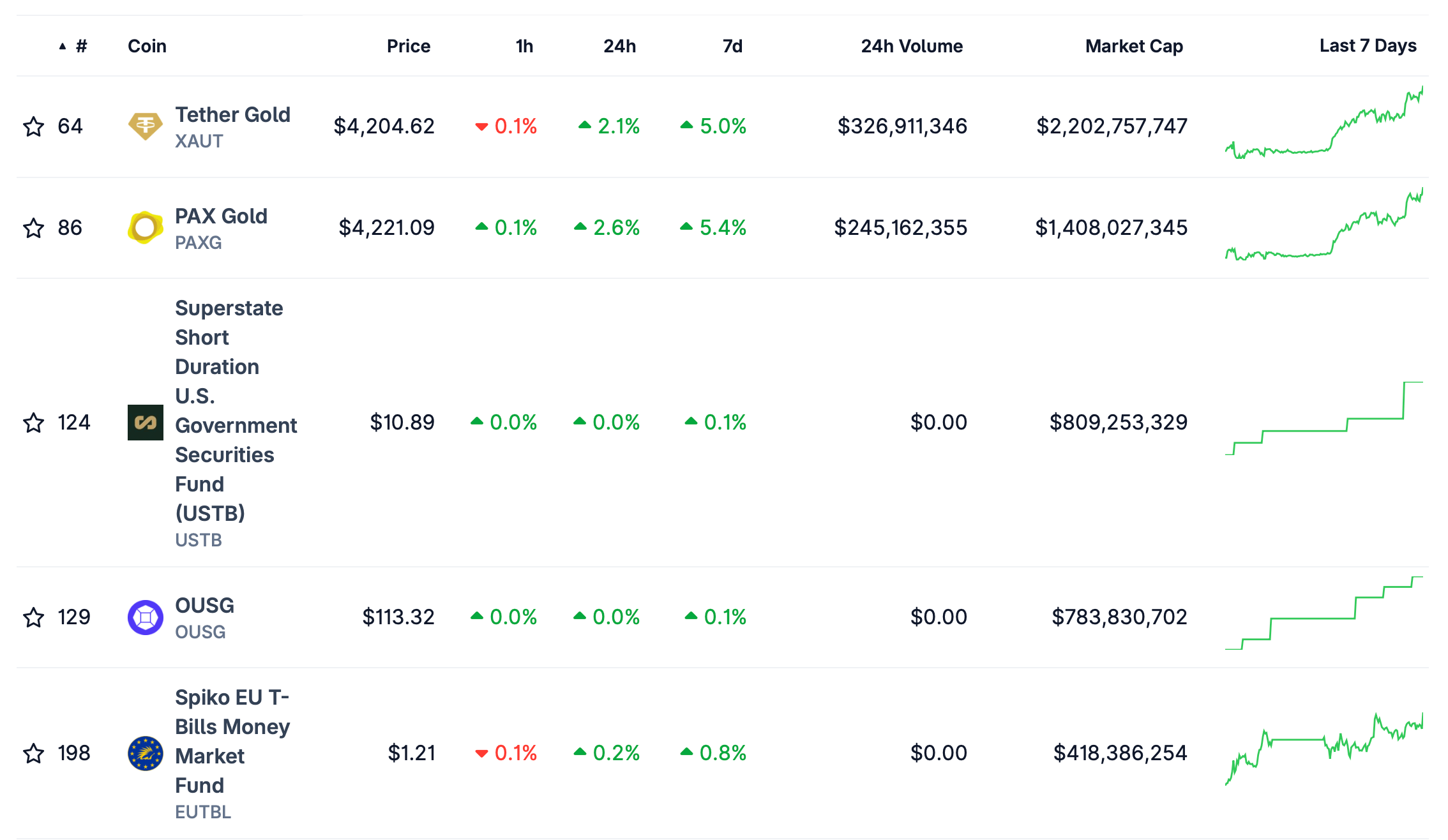Click the OUSG coin logo
Screen dimensions: 1448x840
146,617
